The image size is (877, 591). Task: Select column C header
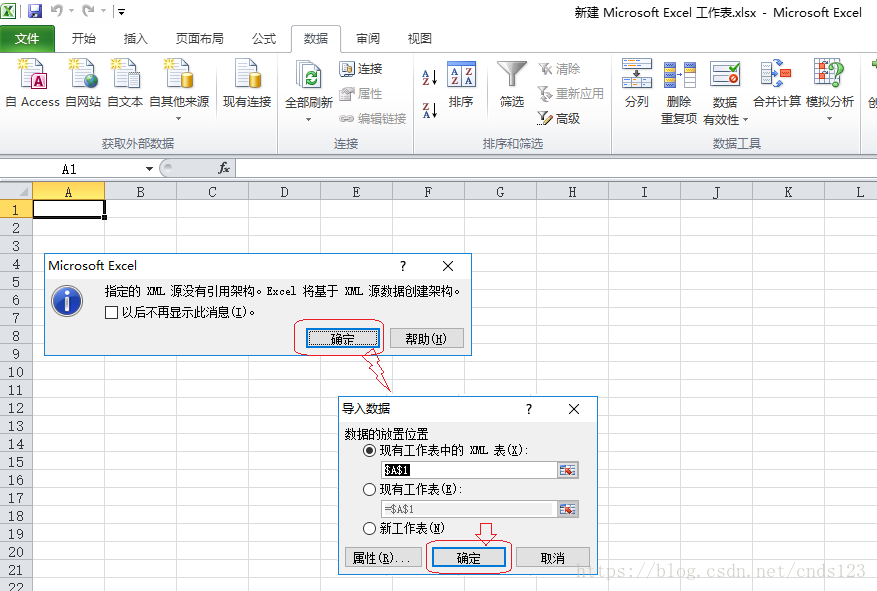(212, 192)
